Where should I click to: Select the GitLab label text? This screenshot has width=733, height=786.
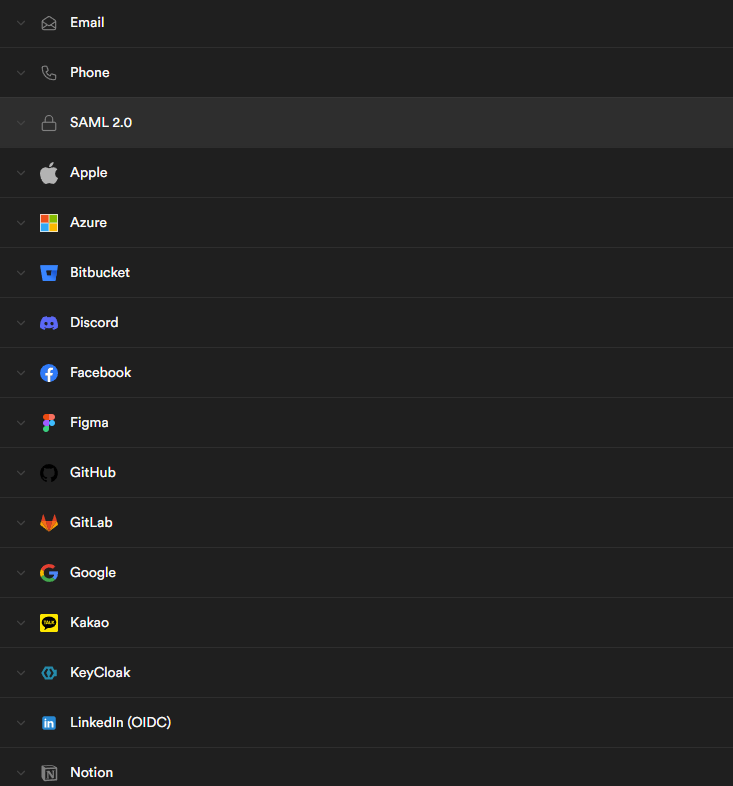click(x=91, y=523)
